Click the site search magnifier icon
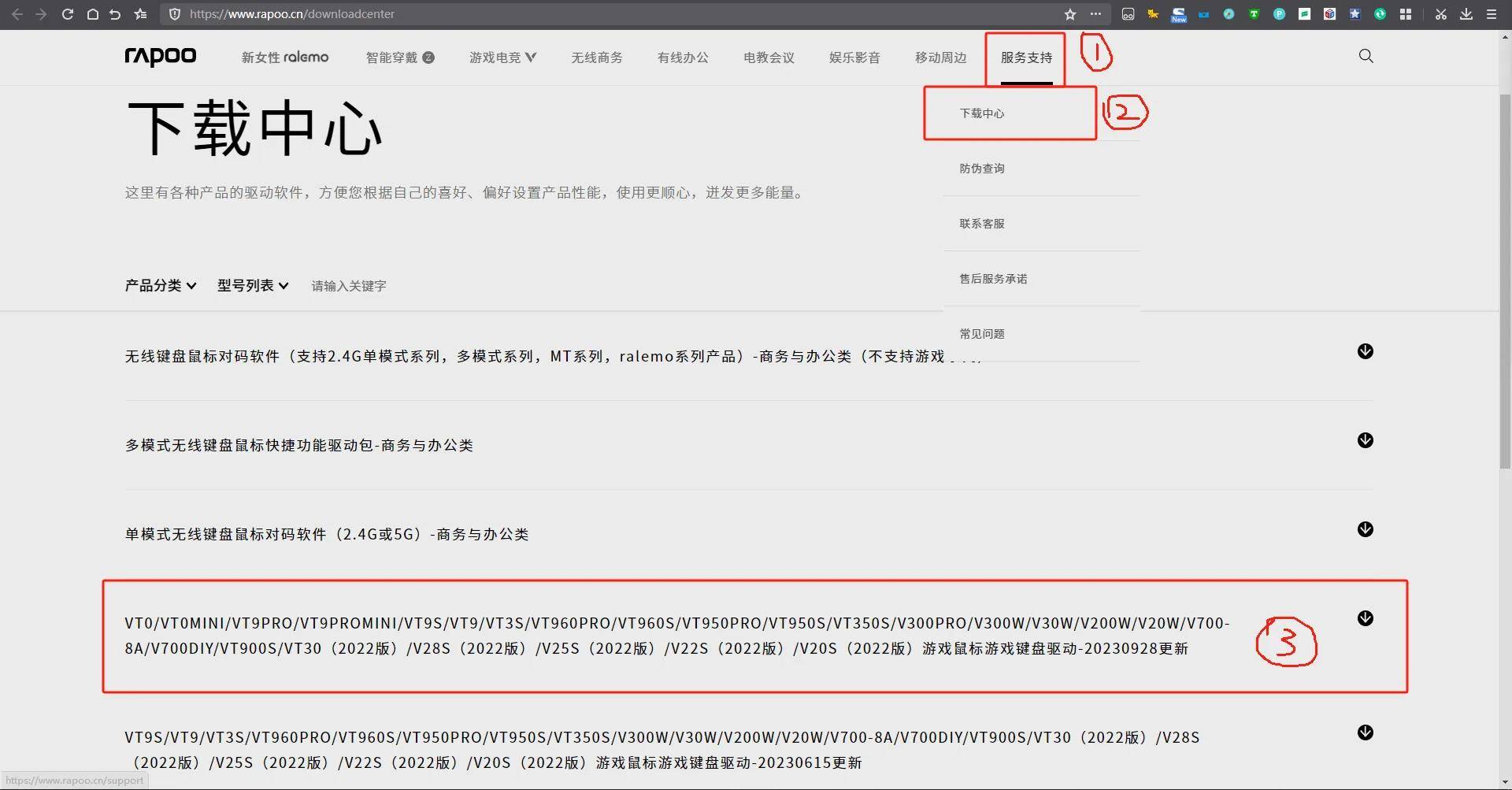This screenshot has width=1512, height=790. [1366, 56]
